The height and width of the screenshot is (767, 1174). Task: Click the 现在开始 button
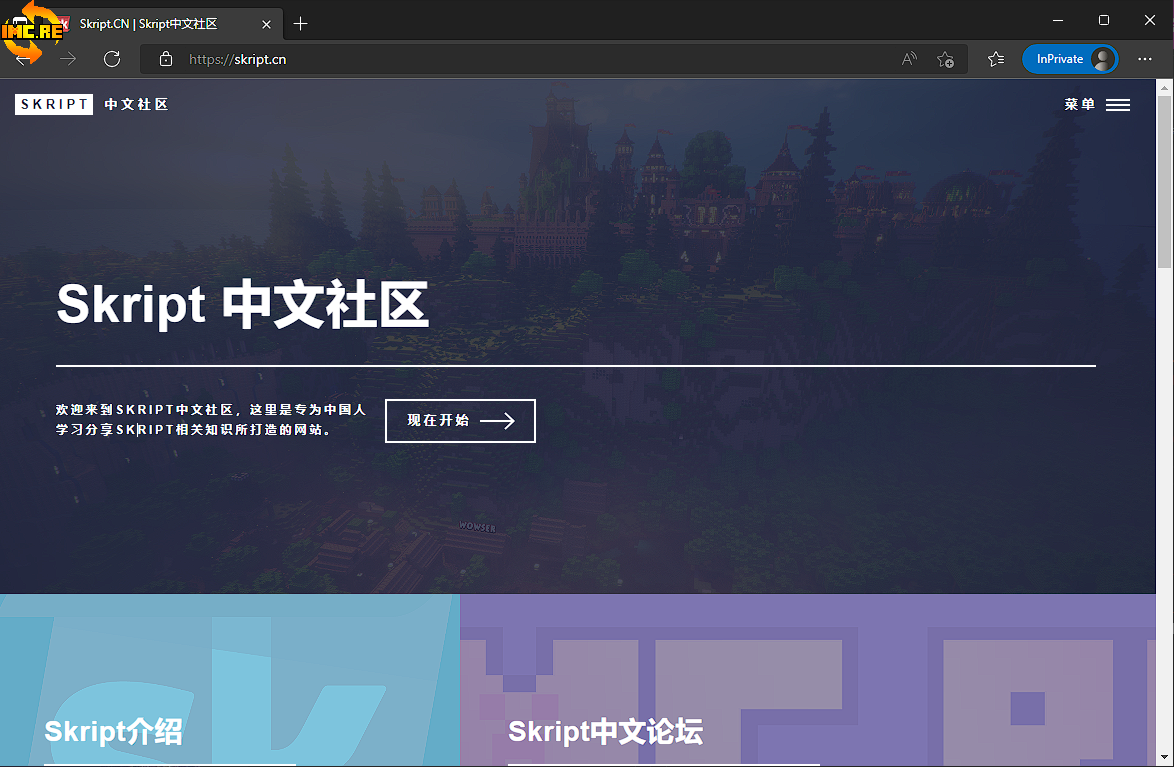pyautogui.click(x=460, y=421)
